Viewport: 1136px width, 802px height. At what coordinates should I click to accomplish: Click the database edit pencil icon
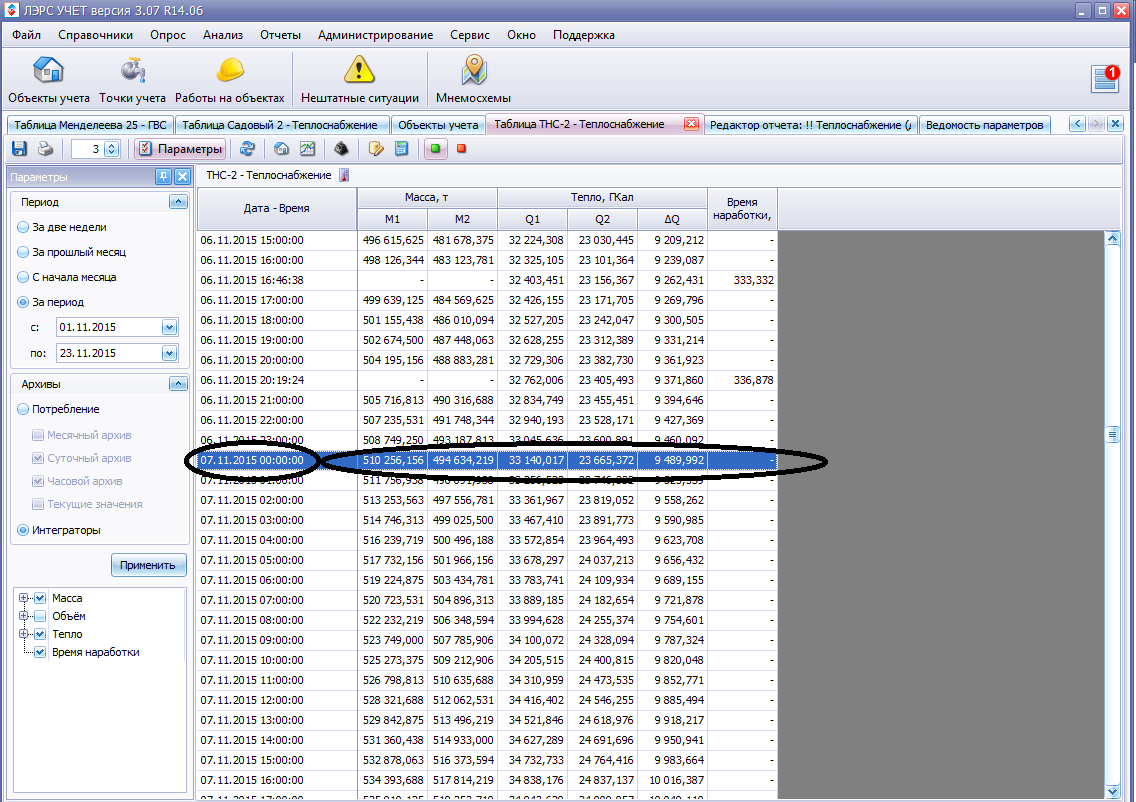tap(375, 149)
